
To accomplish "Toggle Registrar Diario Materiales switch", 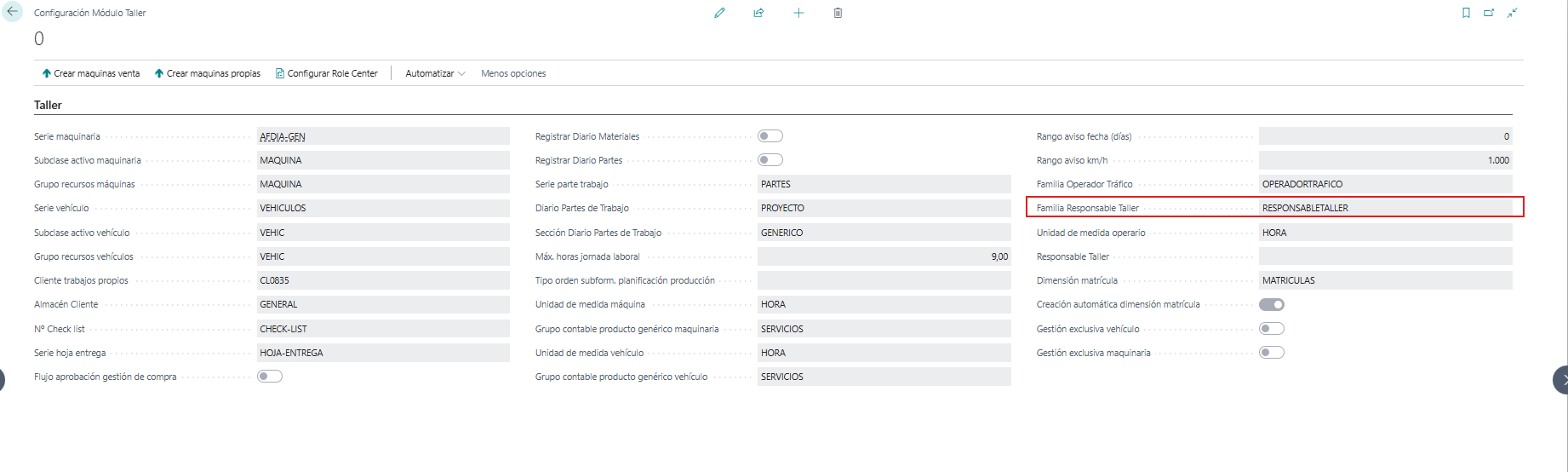I will coord(770,136).
